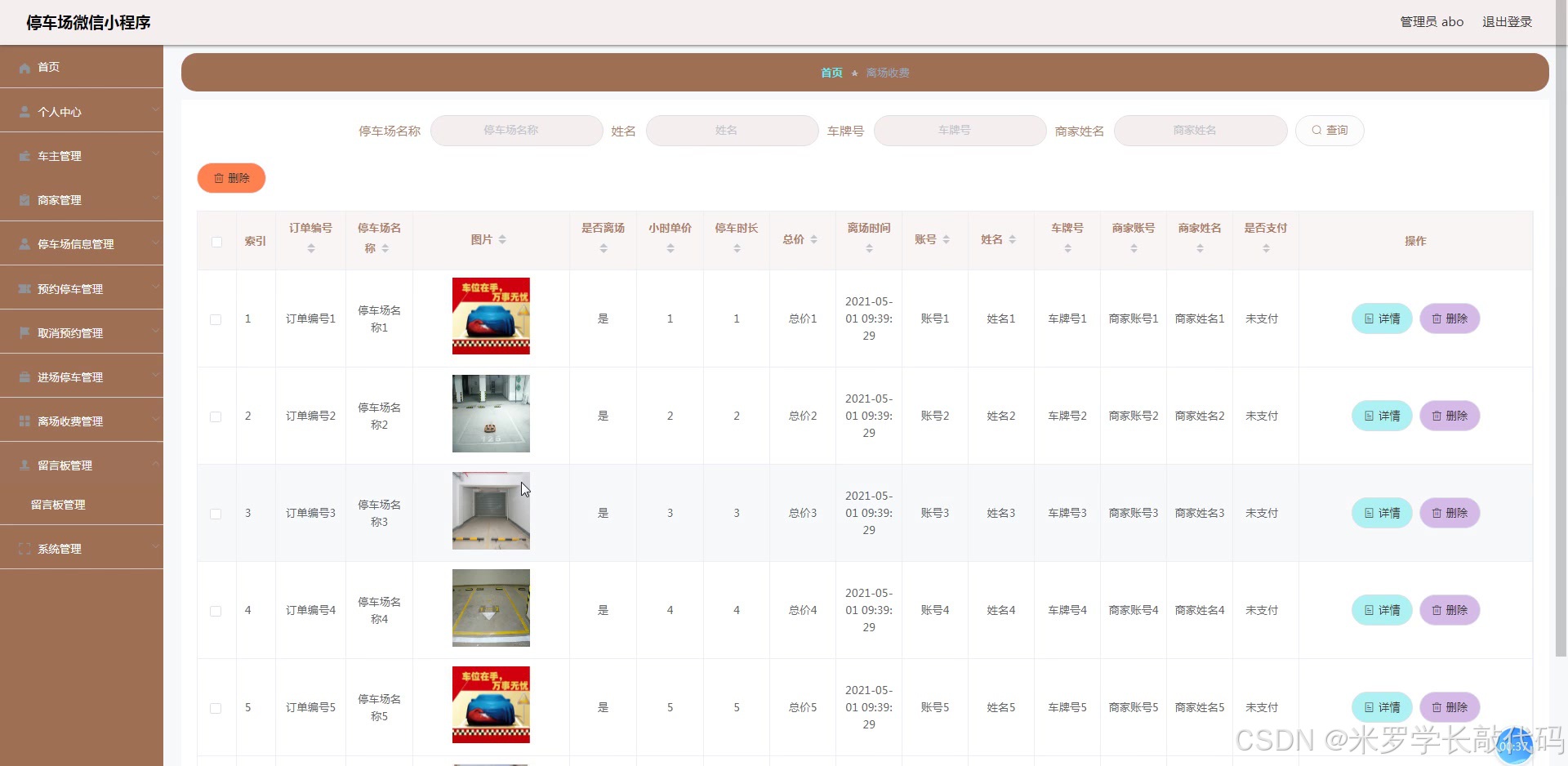Click the 系统管理 sidebar icon

pos(24,549)
